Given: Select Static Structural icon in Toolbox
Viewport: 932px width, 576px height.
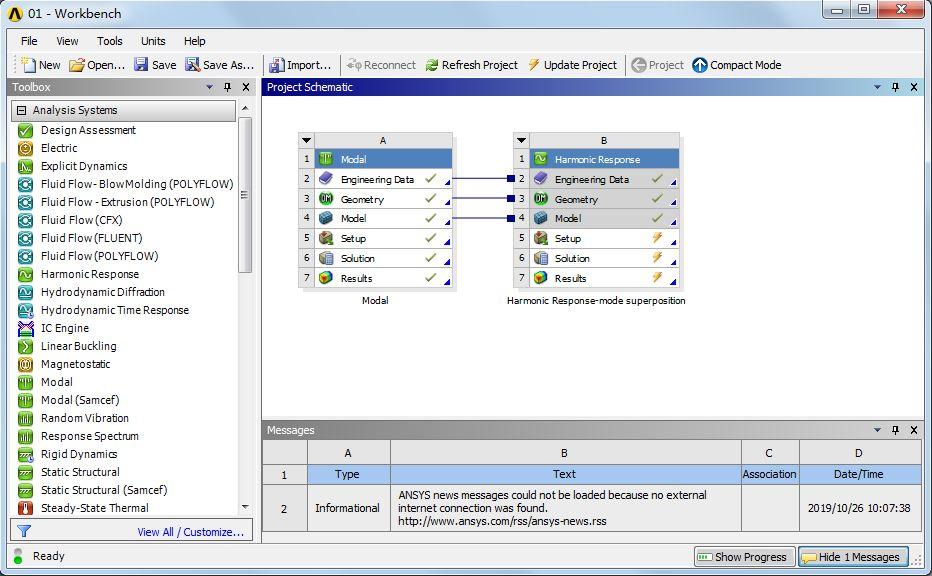Looking at the screenshot, I should pyautogui.click(x=25, y=473).
